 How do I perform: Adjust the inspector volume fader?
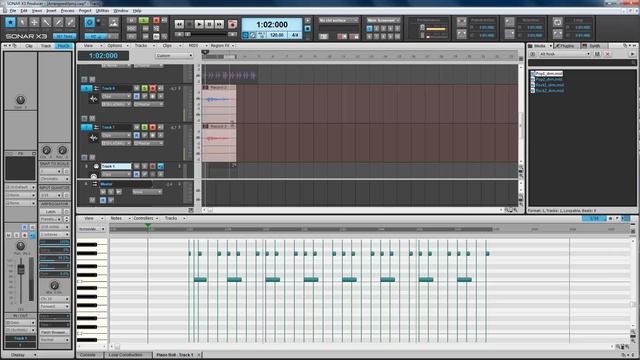click(x=20, y=269)
